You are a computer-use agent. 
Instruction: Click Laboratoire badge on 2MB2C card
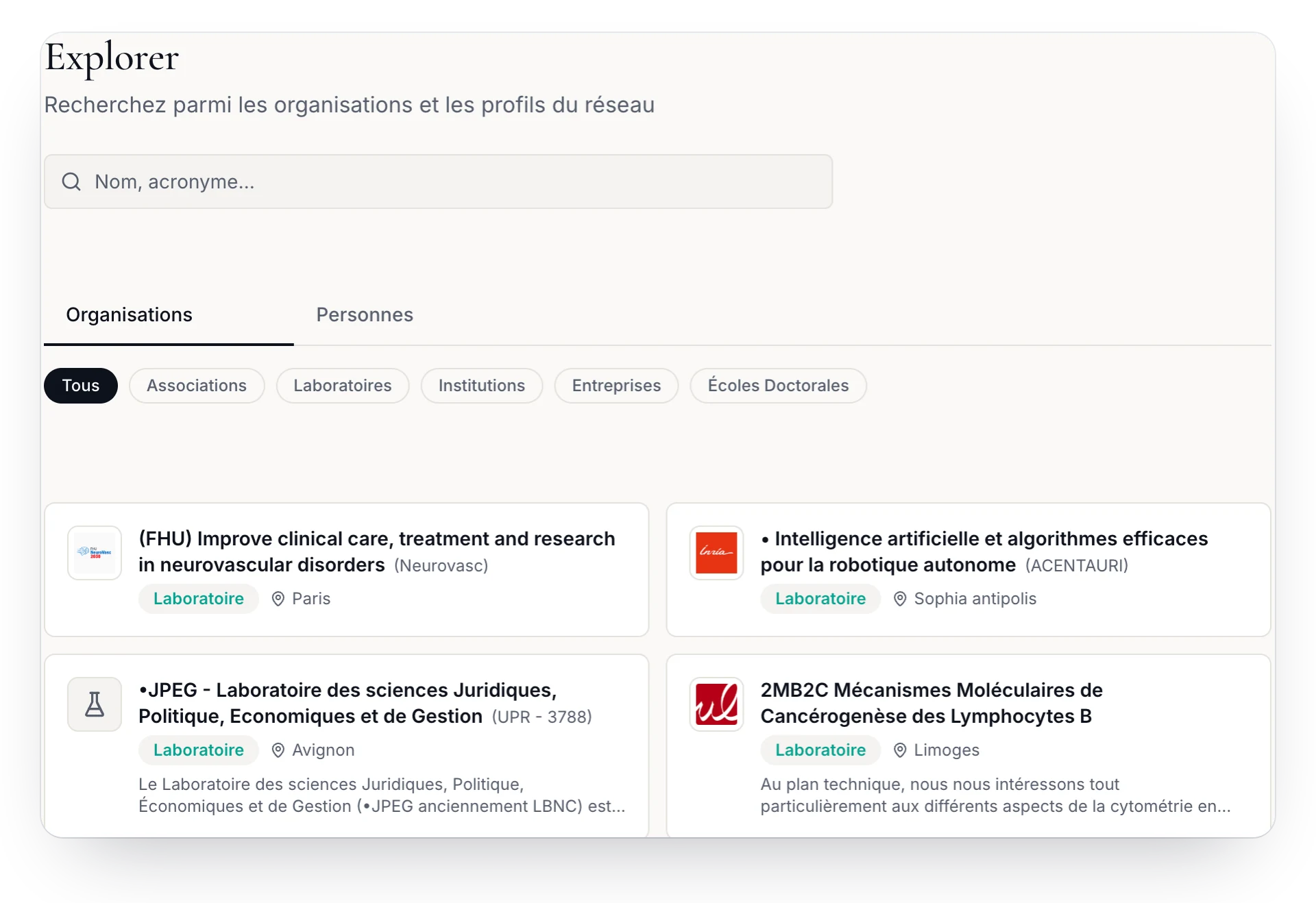(x=820, y=750)
